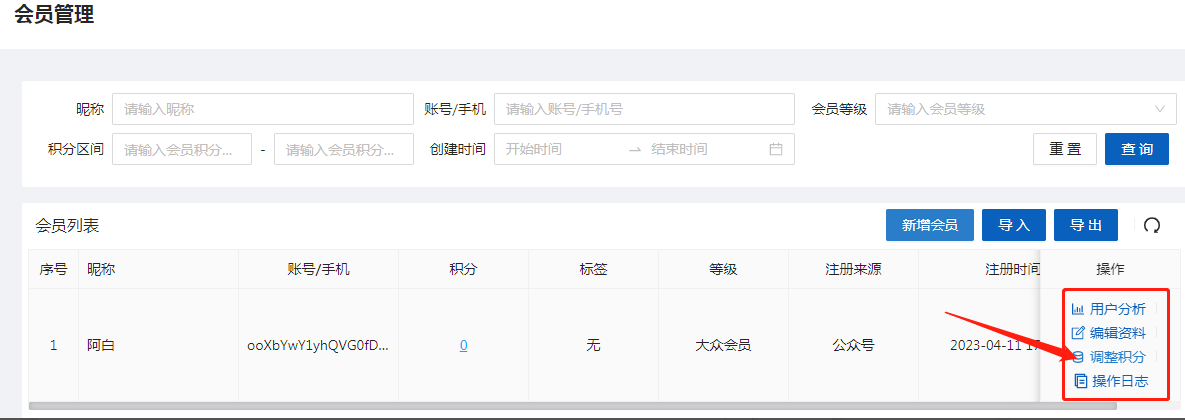Click the 导入 button
Viewport: 1185px width, 420px height.
tap(1013, 226)
